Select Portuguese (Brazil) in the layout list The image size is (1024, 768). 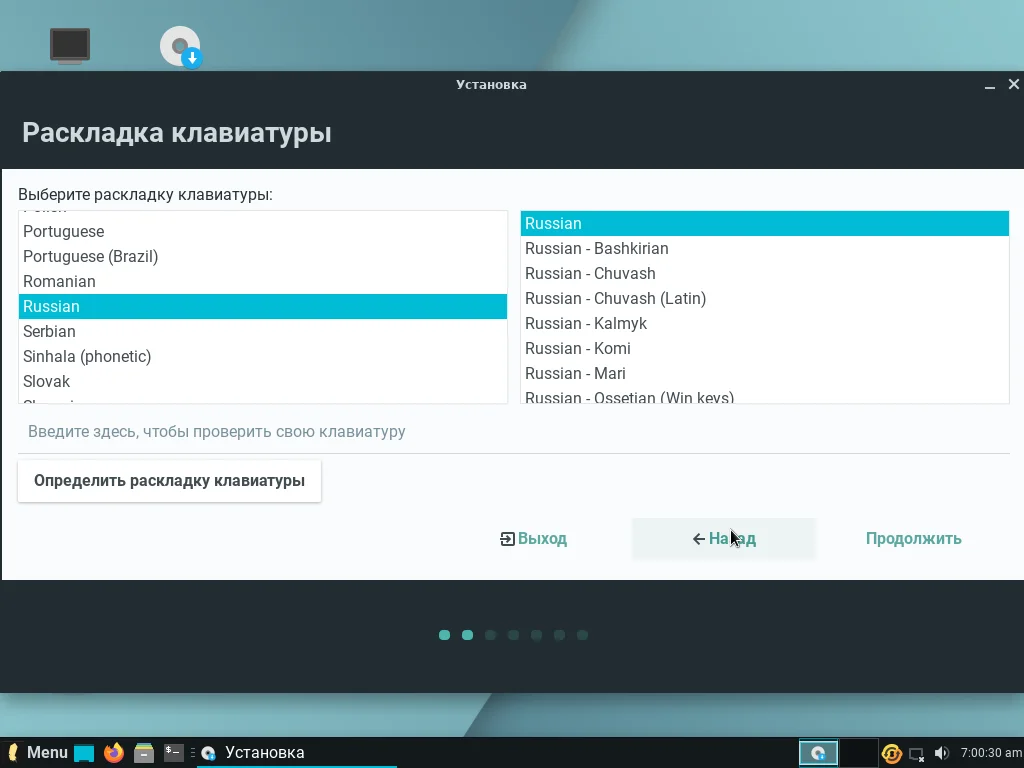coord(90,256)
